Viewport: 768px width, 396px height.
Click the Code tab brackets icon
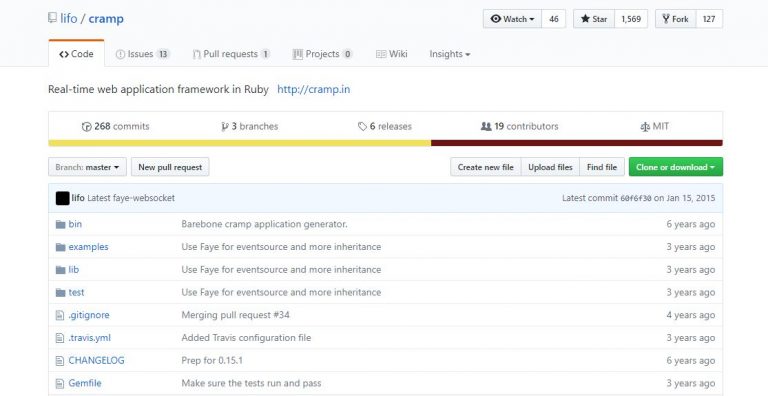click(64, 54)
